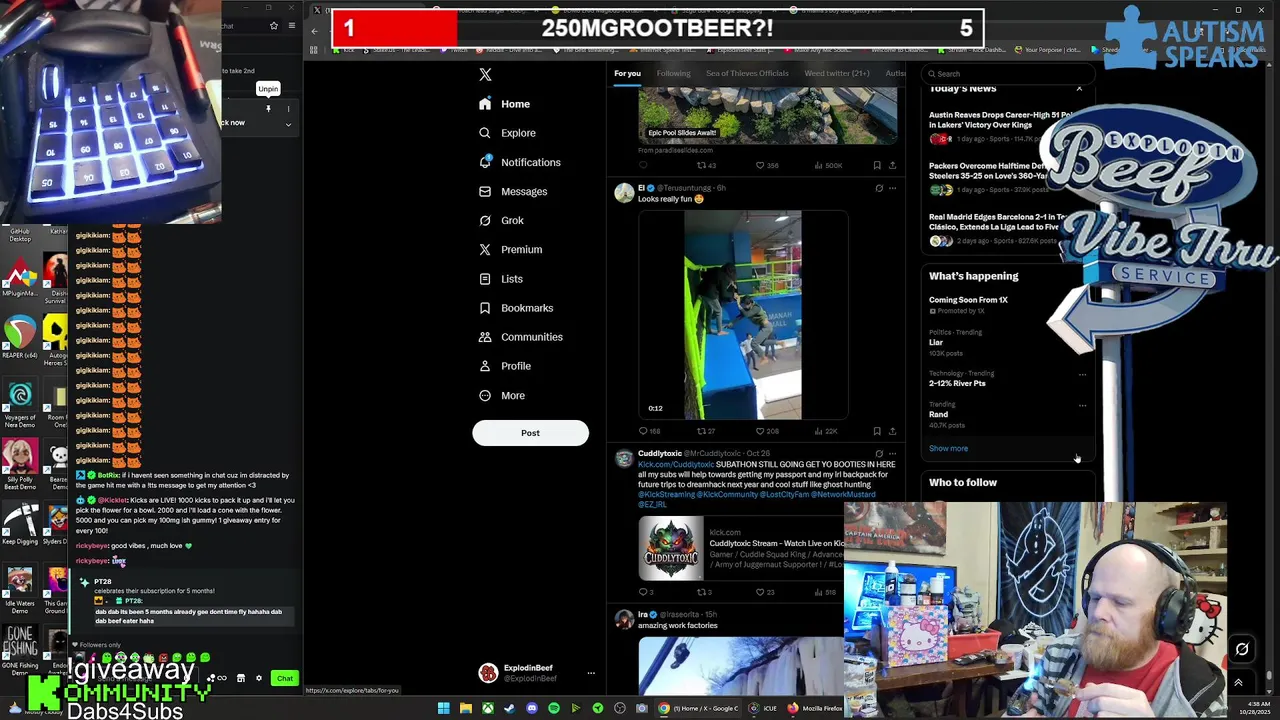Screen dimensions: 1280x720
Task: Click the Post button
Action: 530,433
